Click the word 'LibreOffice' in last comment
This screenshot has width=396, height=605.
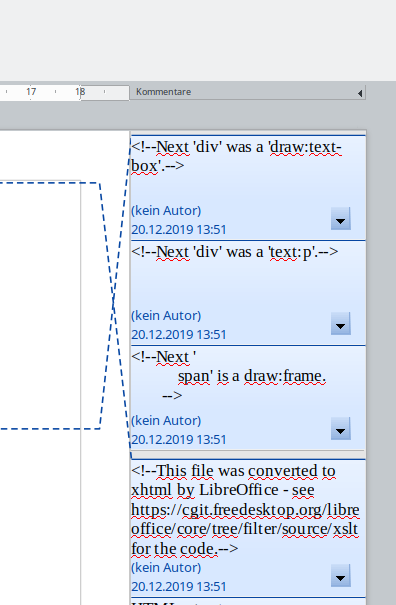[x=239, y=490]
